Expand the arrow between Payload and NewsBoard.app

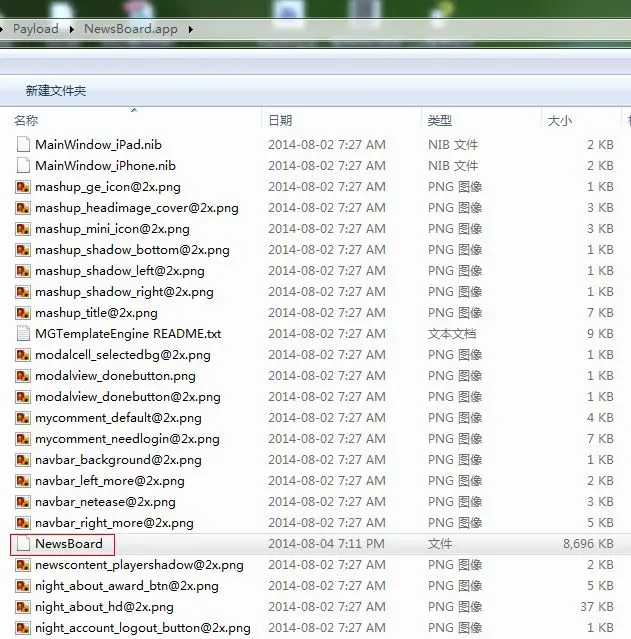[71, 29]
